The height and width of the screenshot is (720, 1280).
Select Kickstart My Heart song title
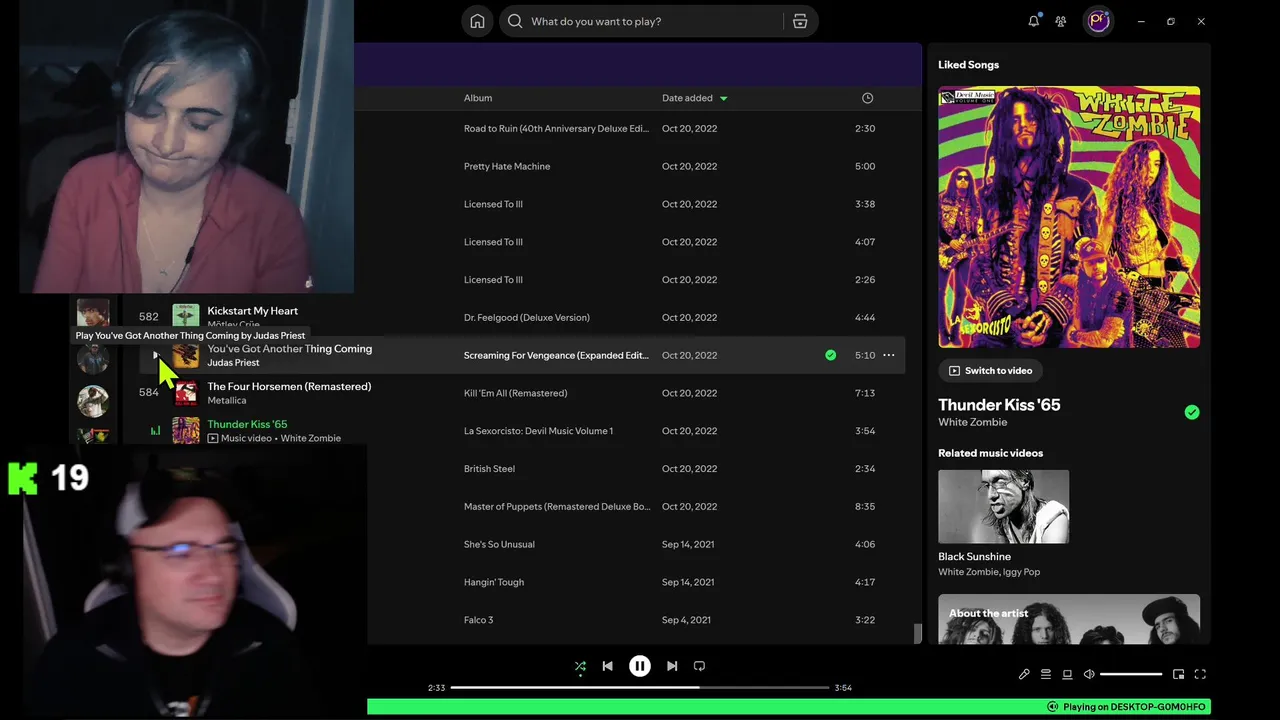[252, 311]
